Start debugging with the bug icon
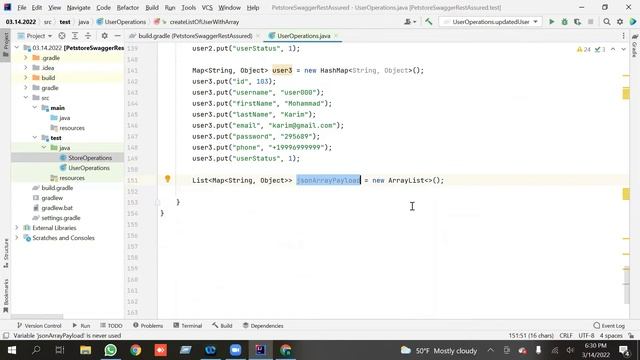 click(x=564, y=22)
